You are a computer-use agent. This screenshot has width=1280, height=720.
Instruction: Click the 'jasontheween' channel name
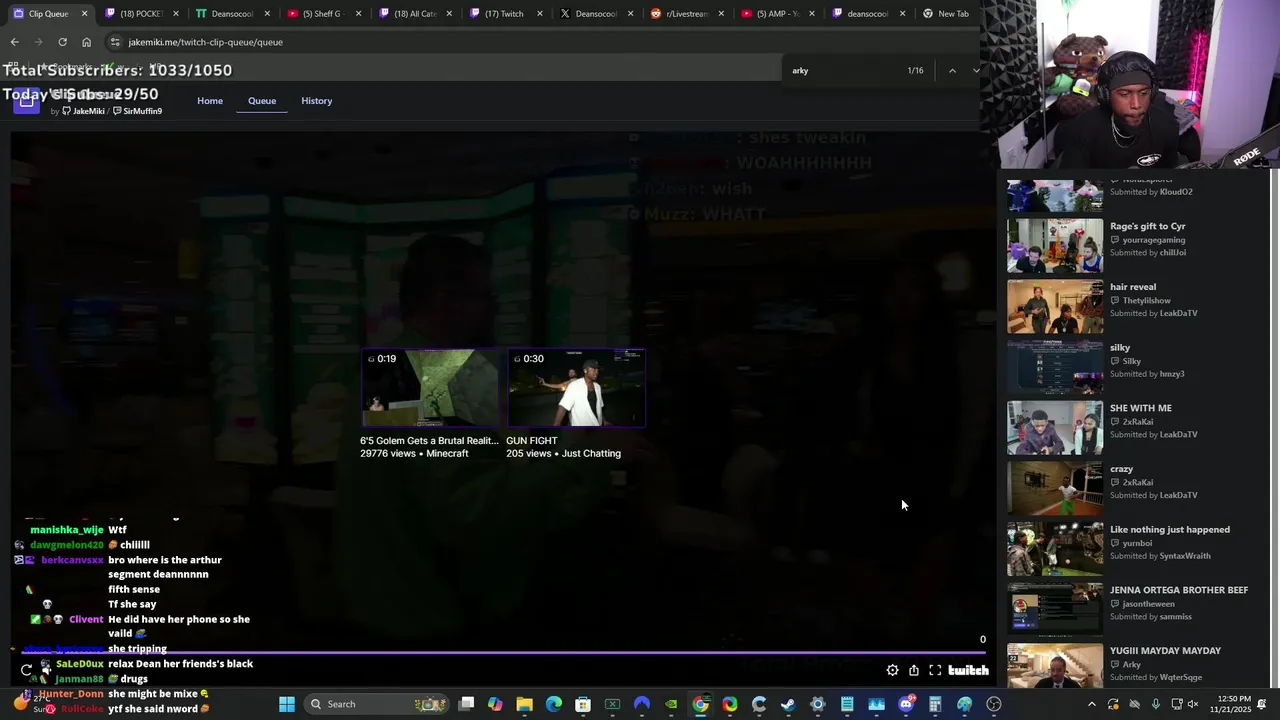point(1149,604)
